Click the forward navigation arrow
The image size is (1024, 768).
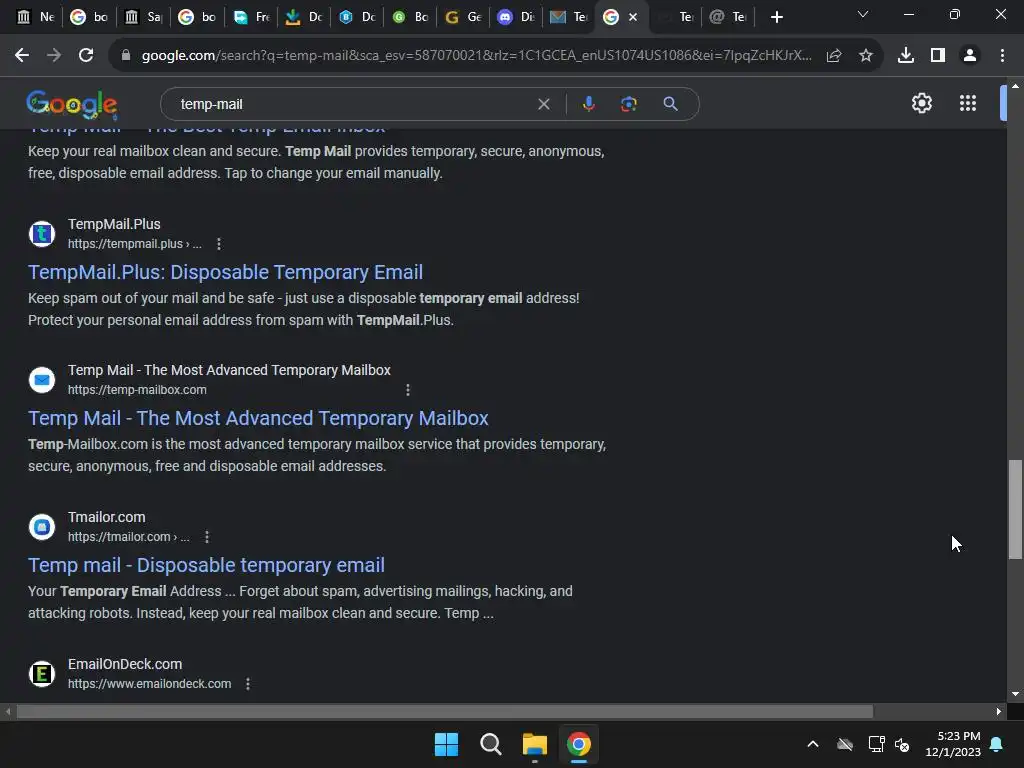54,56
